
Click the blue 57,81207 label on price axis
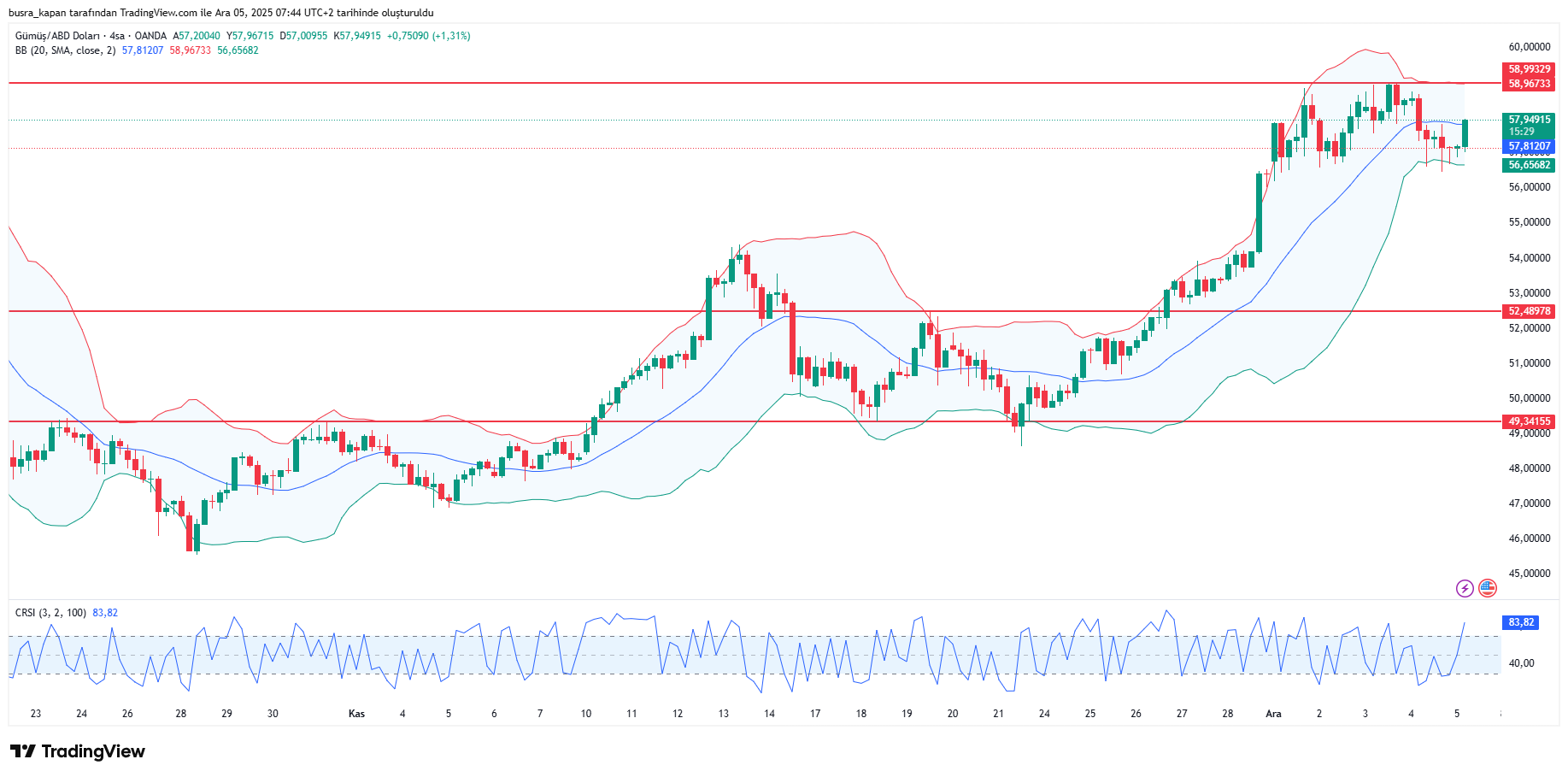click(1529, 146)
